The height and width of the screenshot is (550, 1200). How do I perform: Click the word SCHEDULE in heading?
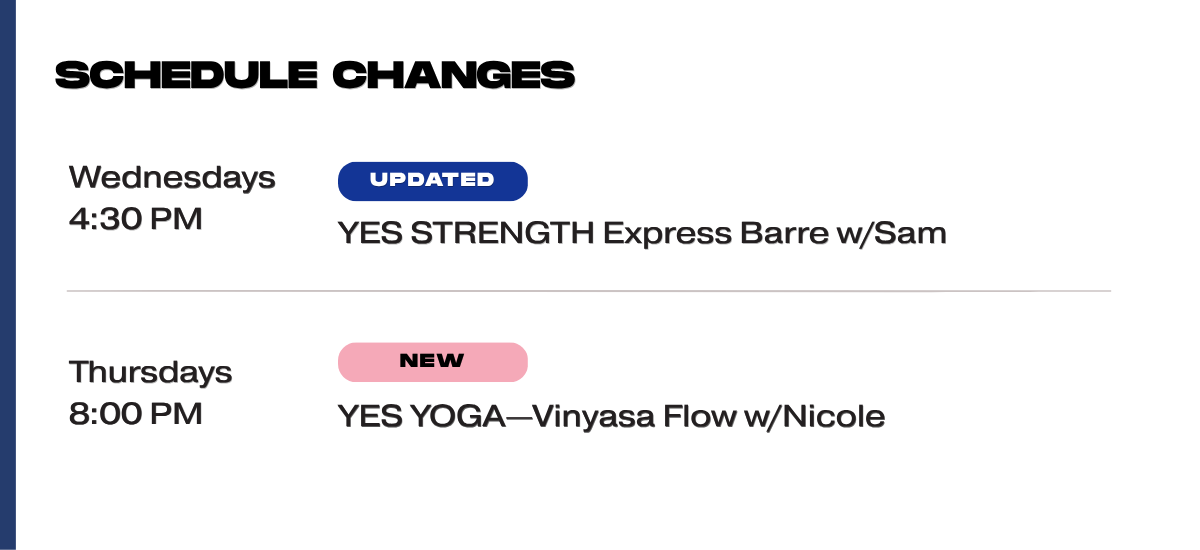coord(186,75)
